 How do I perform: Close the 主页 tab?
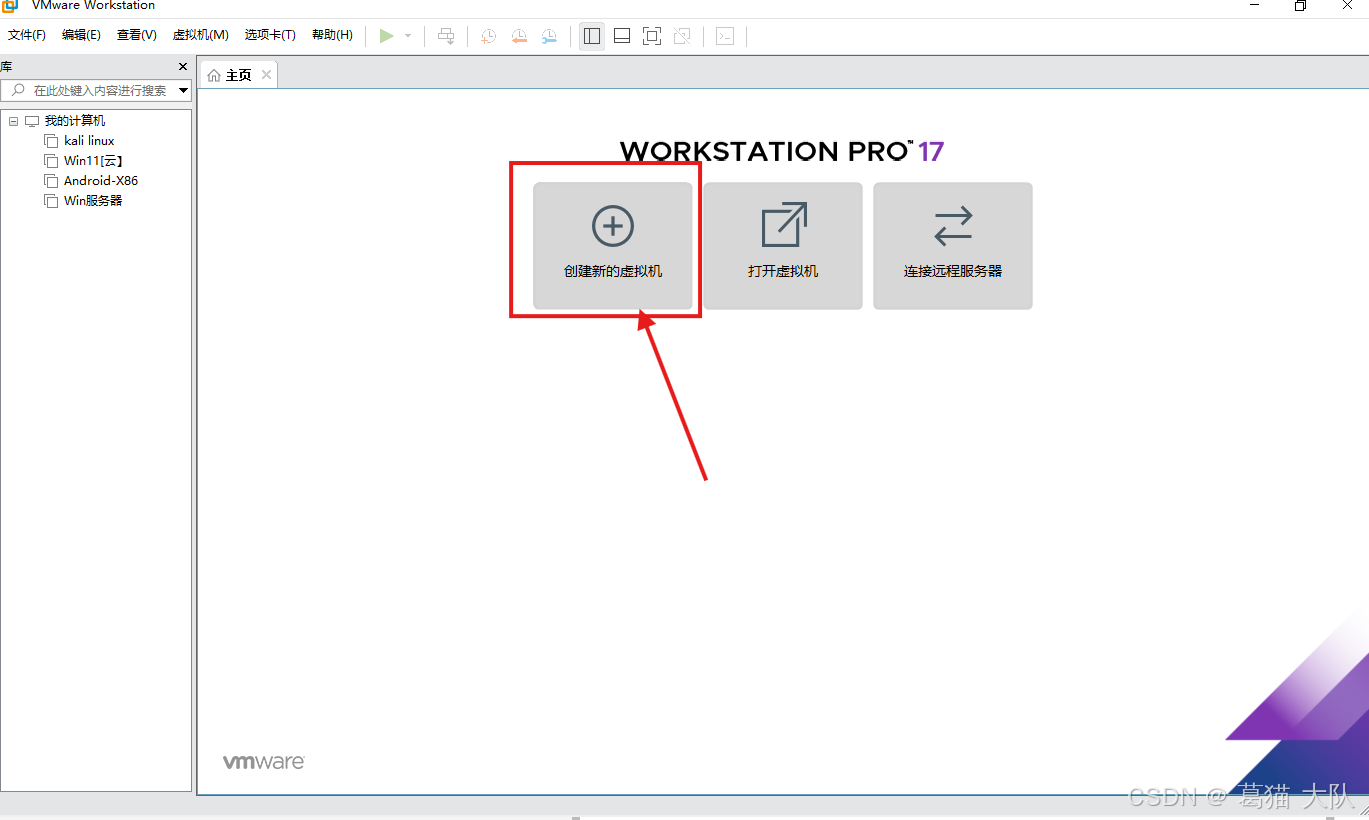(266, 75)
